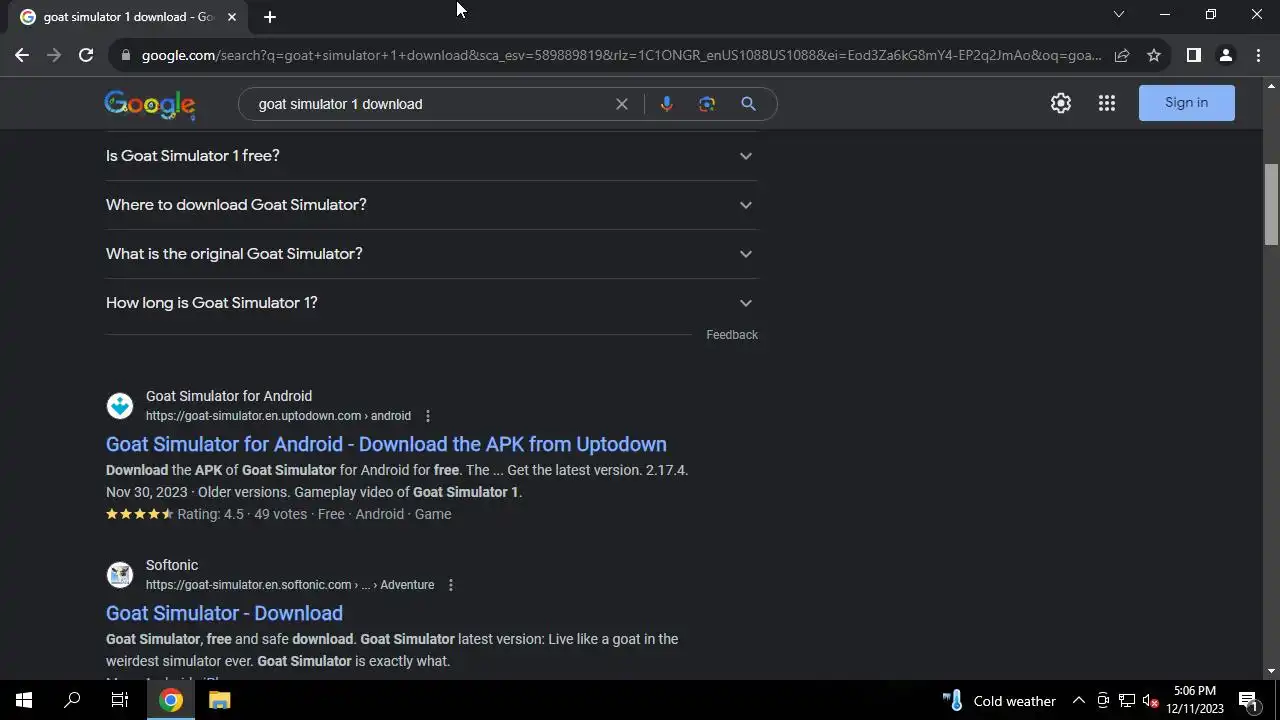Select the 'Goat Simulator for Android' site name
1280x720 pixels.
[229, 396]
